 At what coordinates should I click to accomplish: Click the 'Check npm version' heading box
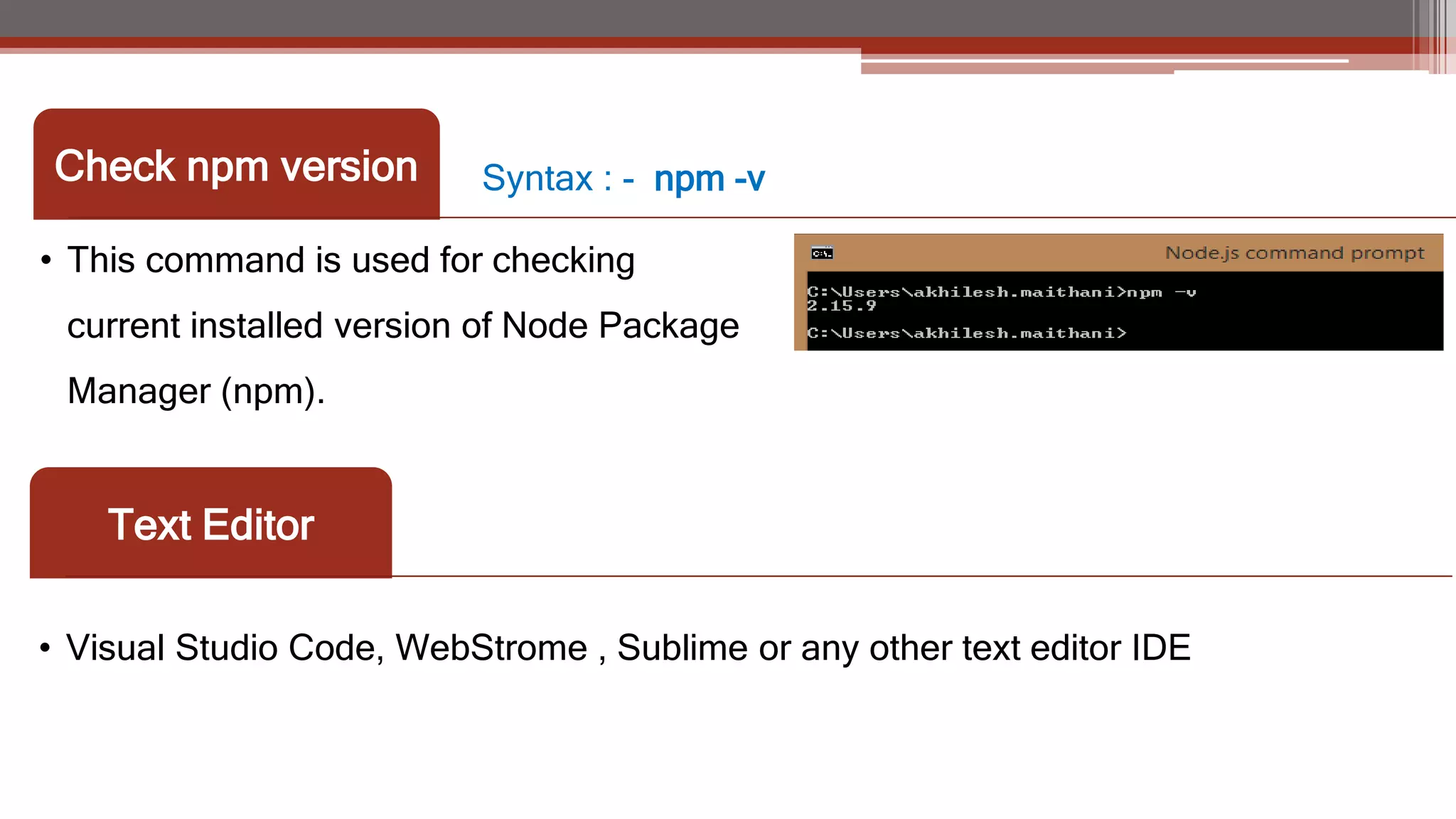tap(237, 164)
